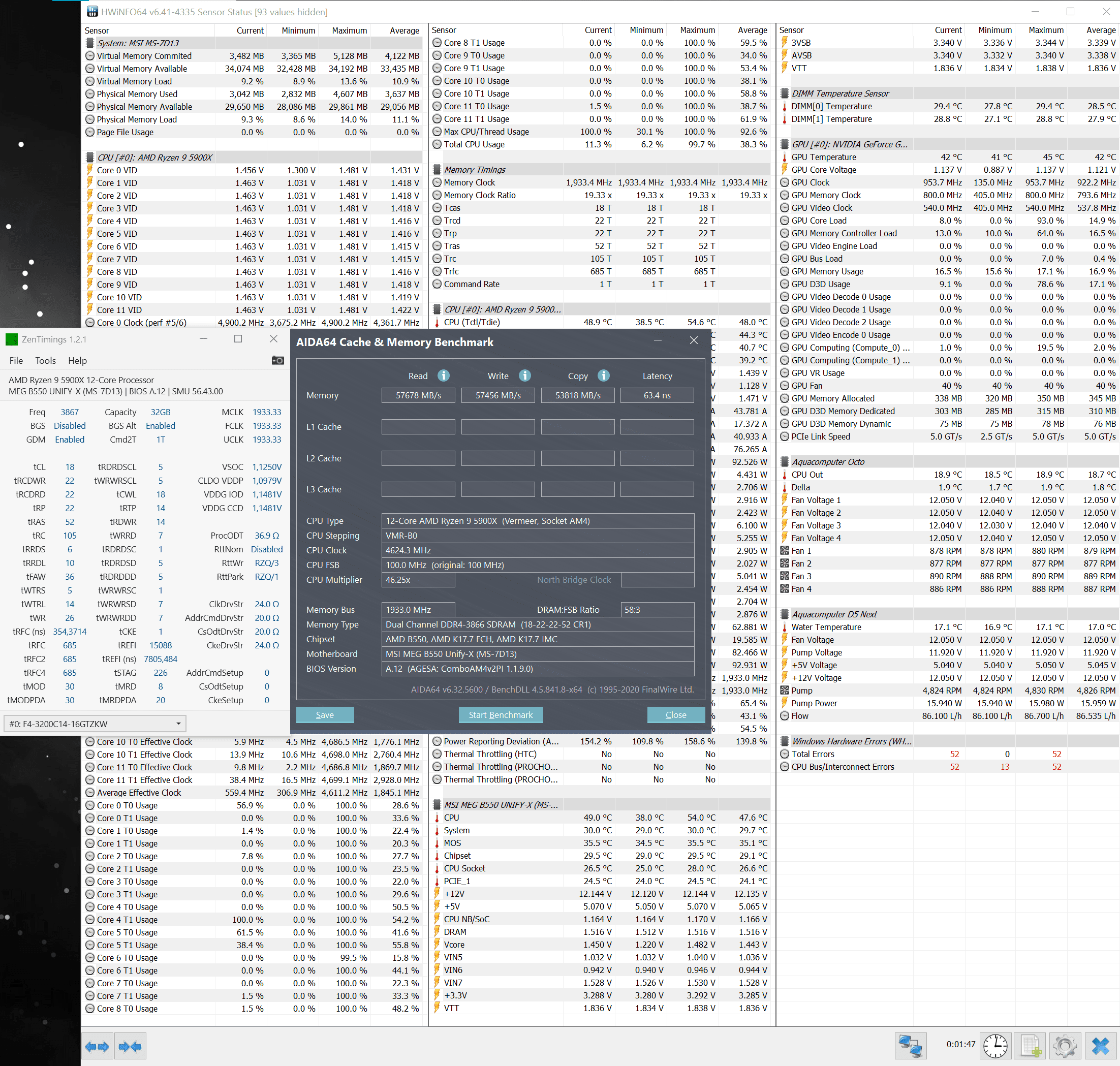Select the Core 0 Clock (perf #5/6) row

click(253, 322)
